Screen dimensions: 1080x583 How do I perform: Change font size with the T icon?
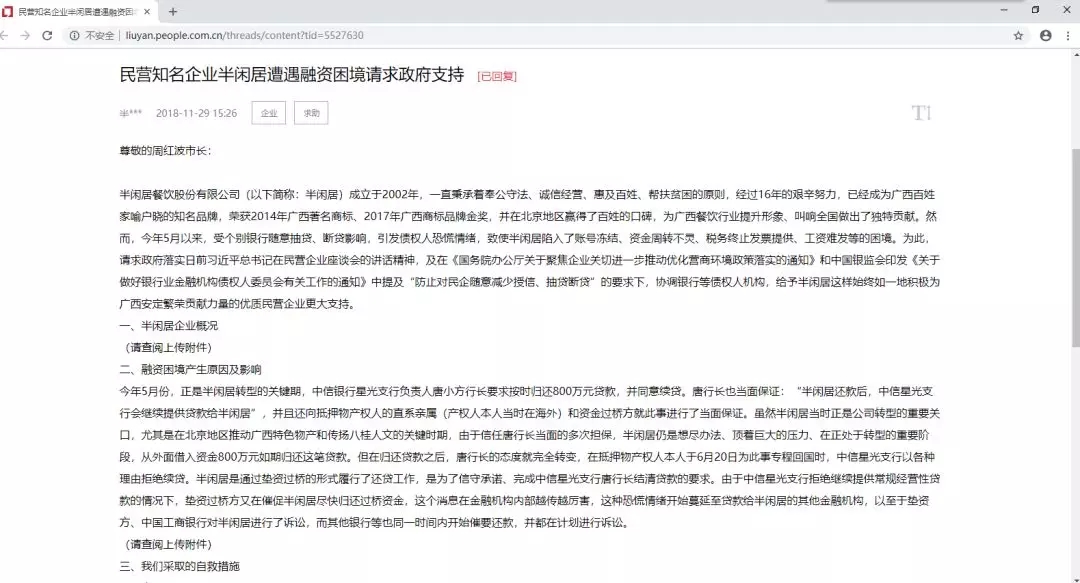pyautogui.click(x=921, y=113)
